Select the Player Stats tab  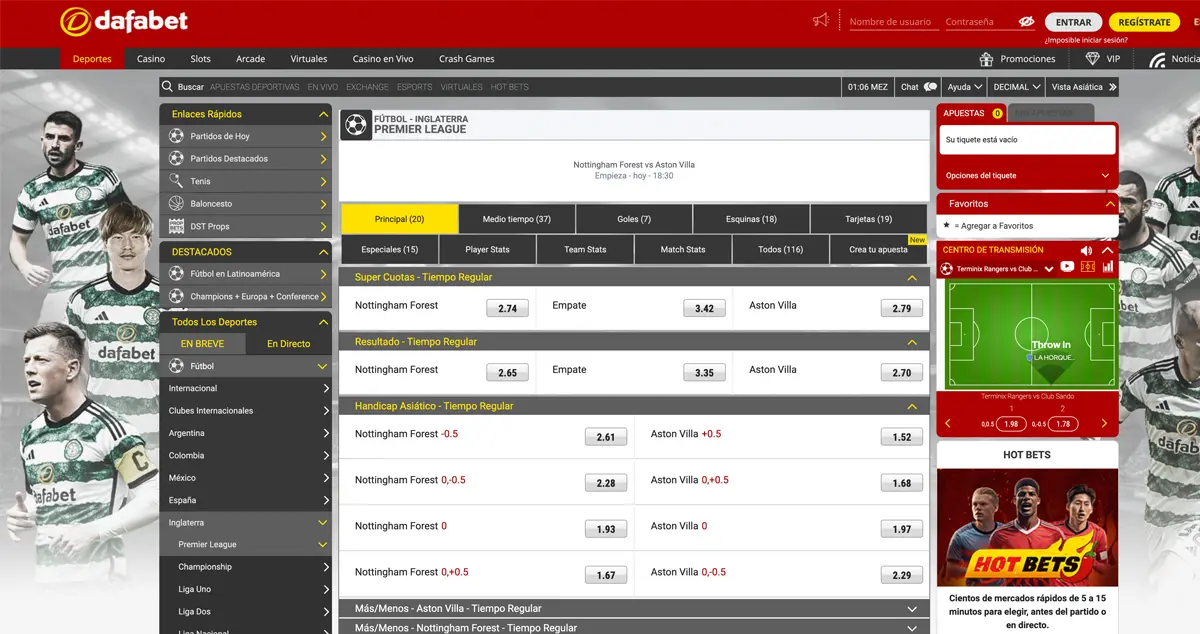coord(487,249)
